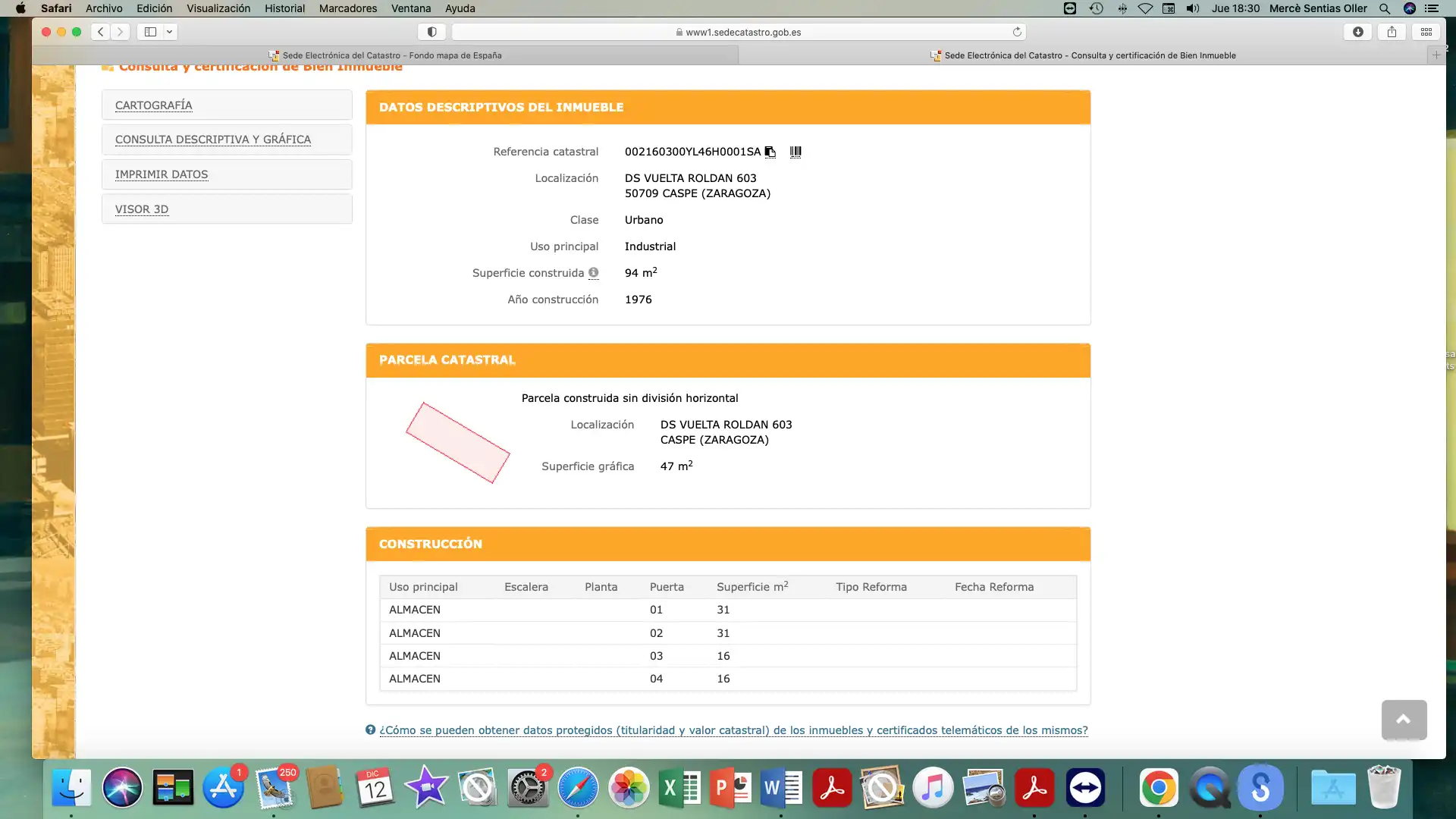This screenshot has width=1456, height=819.
Task: Click the DATOS DESCRIPTIVOS DEL INMUEBLE header
Action: [728, 107]
